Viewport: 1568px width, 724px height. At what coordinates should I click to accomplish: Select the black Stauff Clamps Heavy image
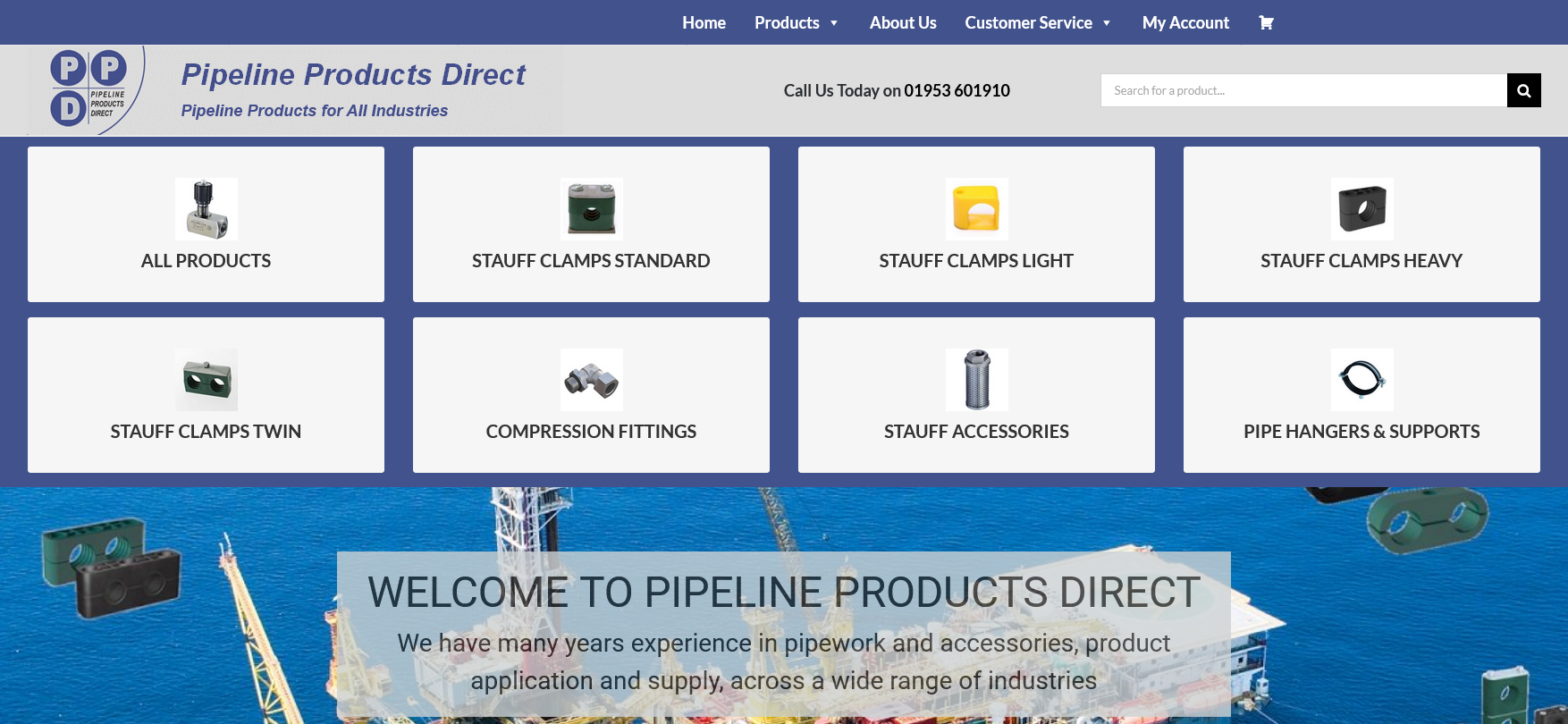1361,209
